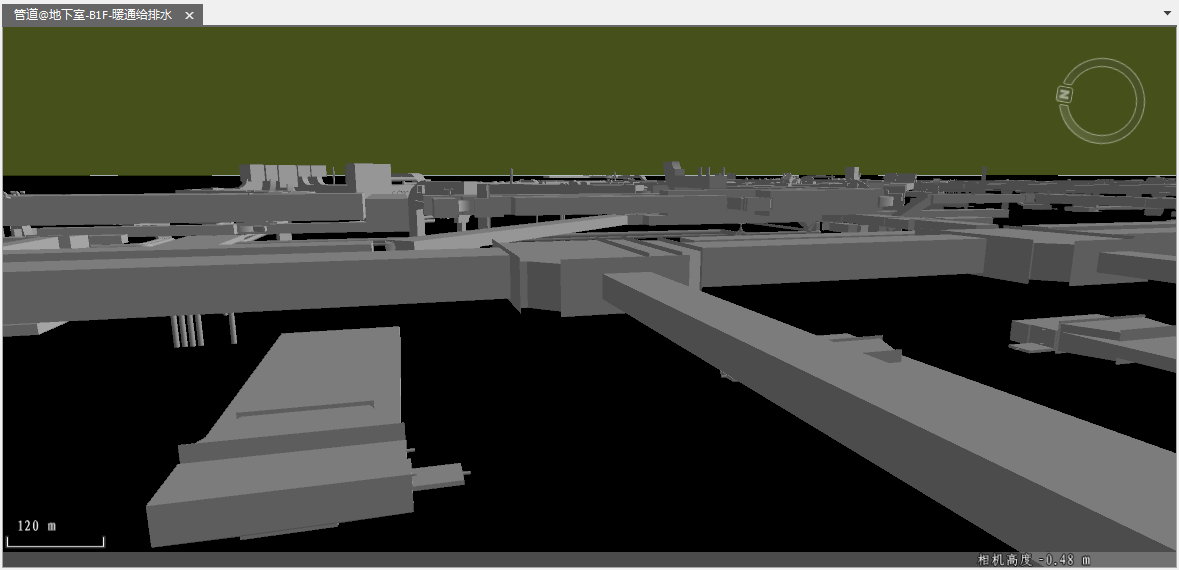Select the large diagonal duct in foreground
1179x570 pixels.
click(x=850, y=400)
